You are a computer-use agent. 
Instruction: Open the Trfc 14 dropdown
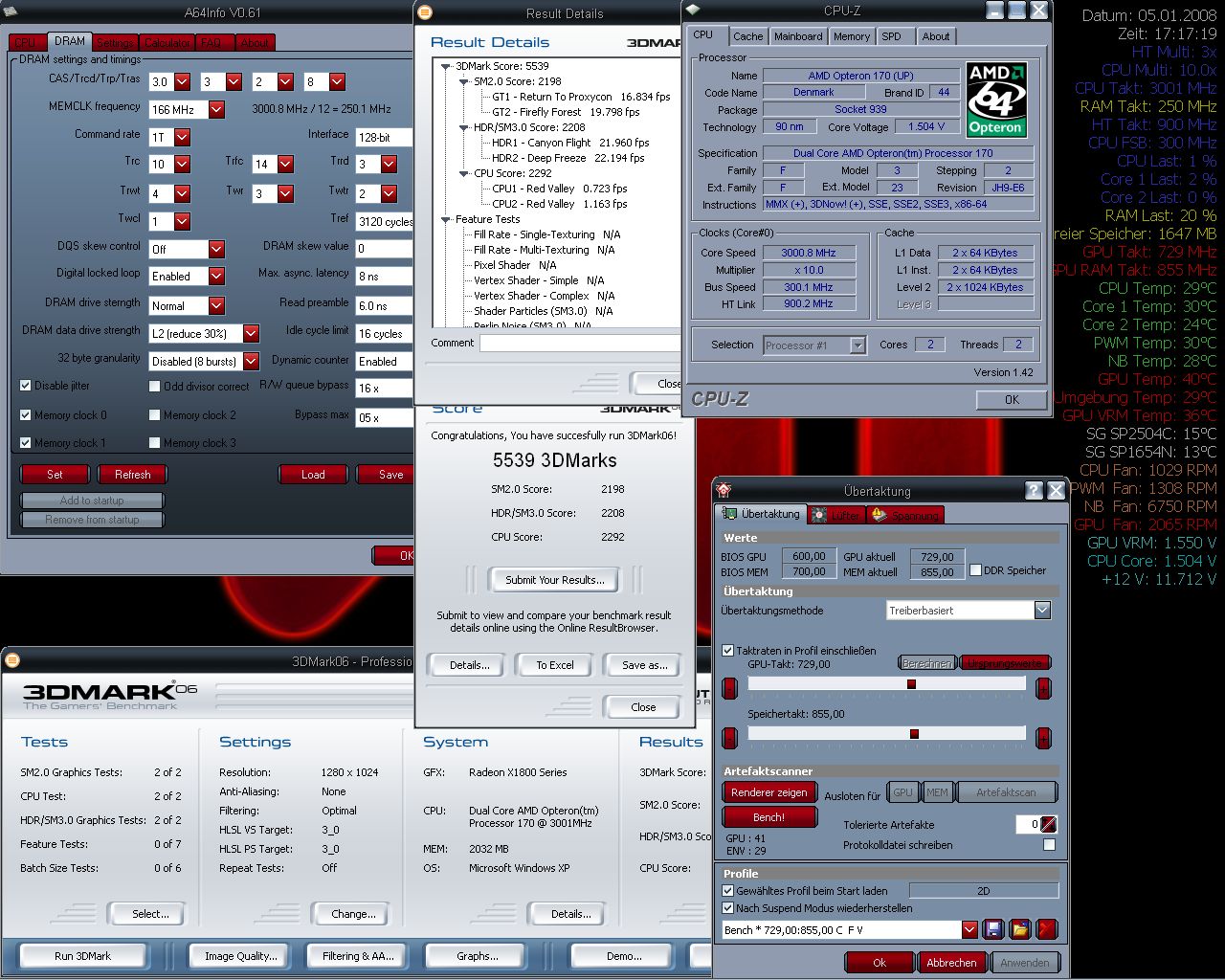tap(285, 165)
